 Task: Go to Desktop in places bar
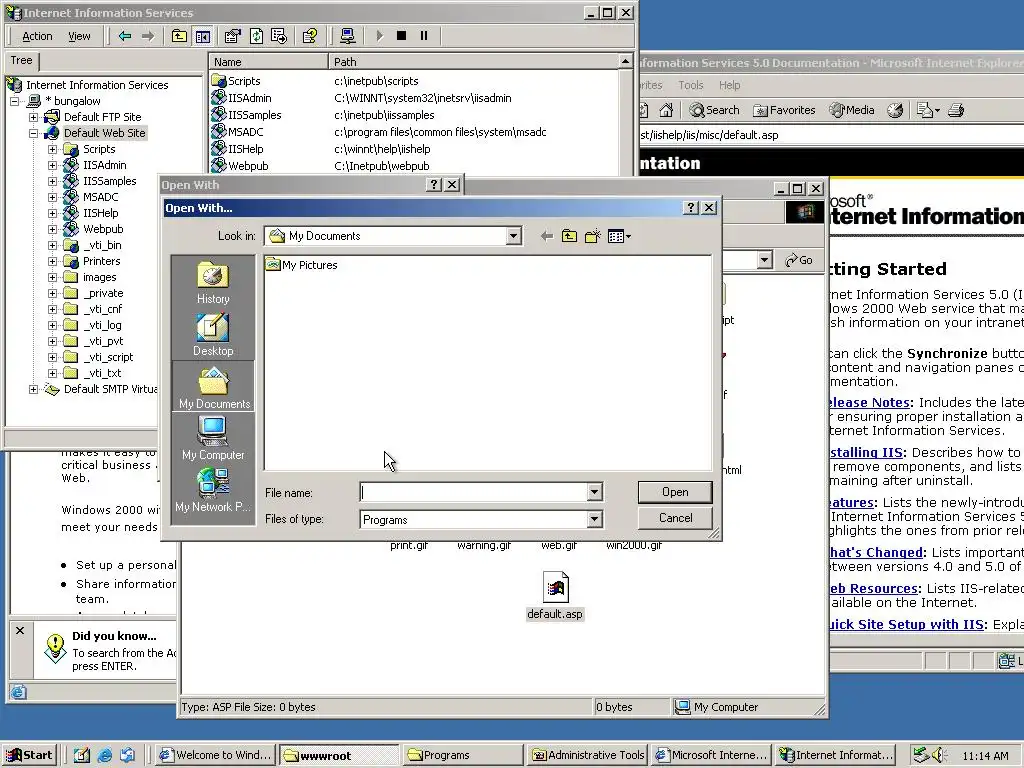213,335
